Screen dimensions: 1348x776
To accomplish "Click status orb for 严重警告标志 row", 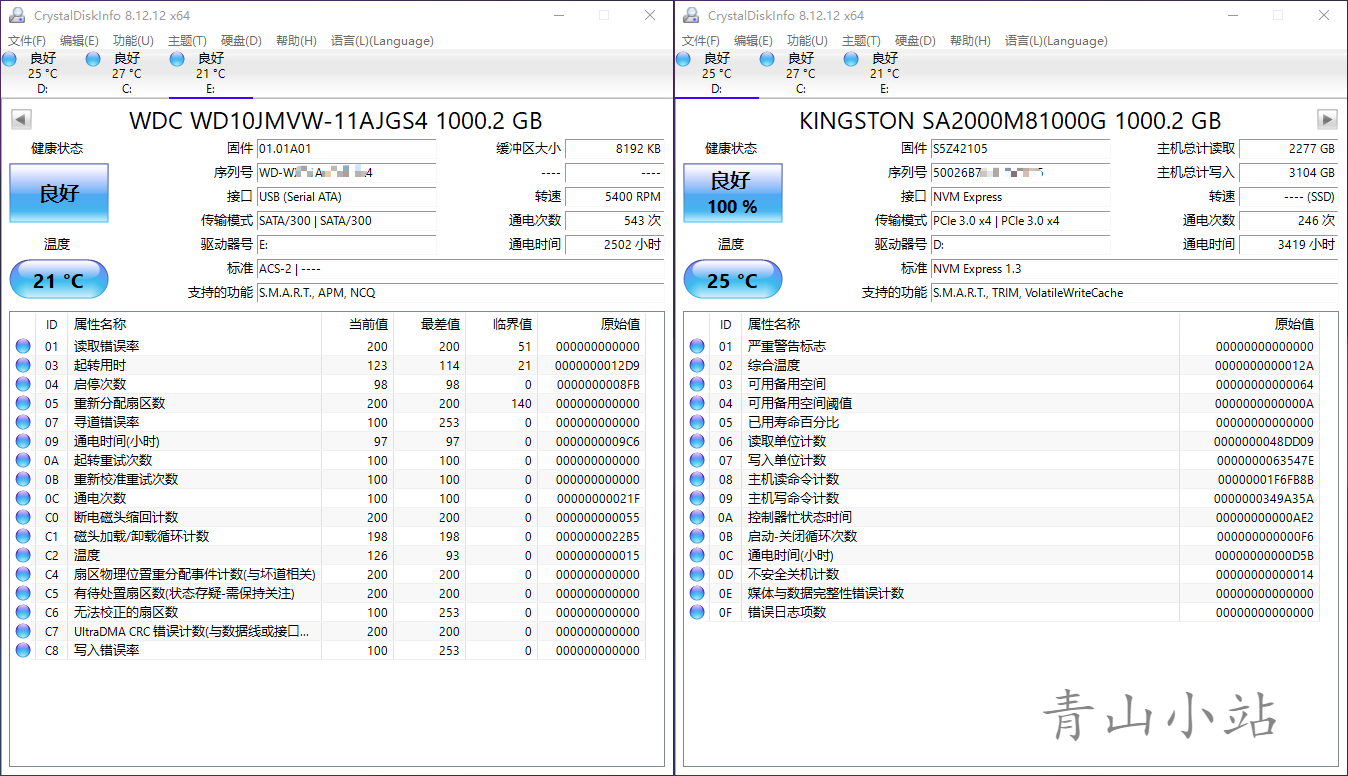I will 697,346.
